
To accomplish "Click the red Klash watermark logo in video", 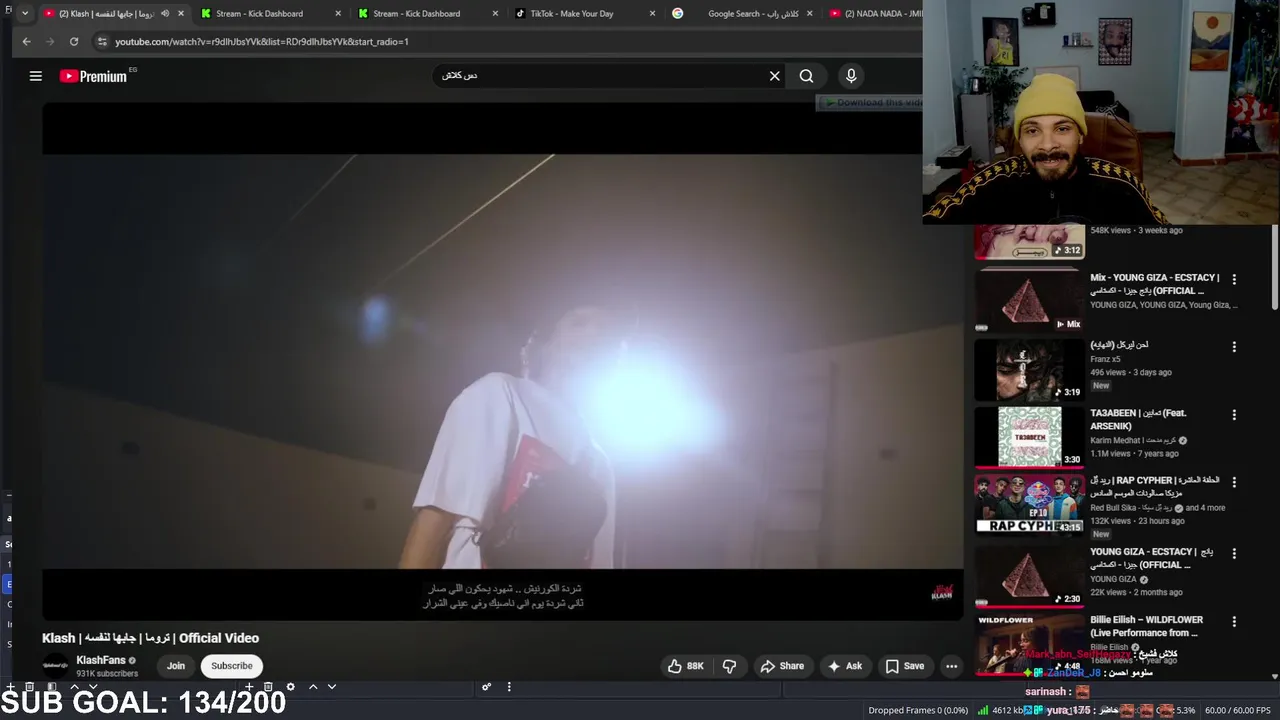I will click(x=942, y=593).
